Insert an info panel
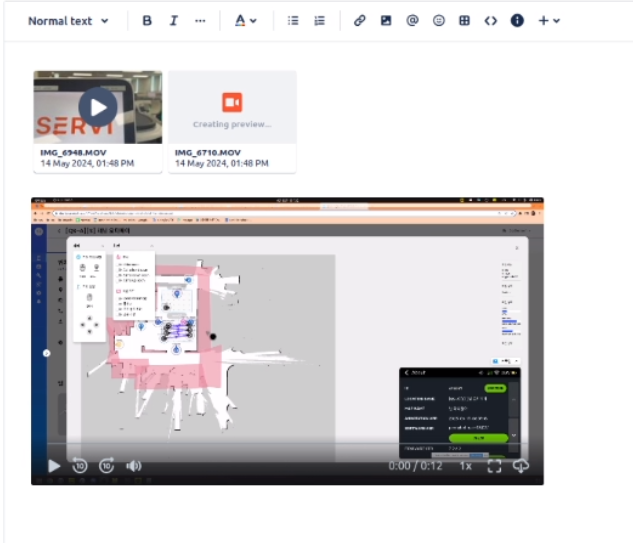The width and height of the screenshot is (633, 543). (x=517, y=21)
